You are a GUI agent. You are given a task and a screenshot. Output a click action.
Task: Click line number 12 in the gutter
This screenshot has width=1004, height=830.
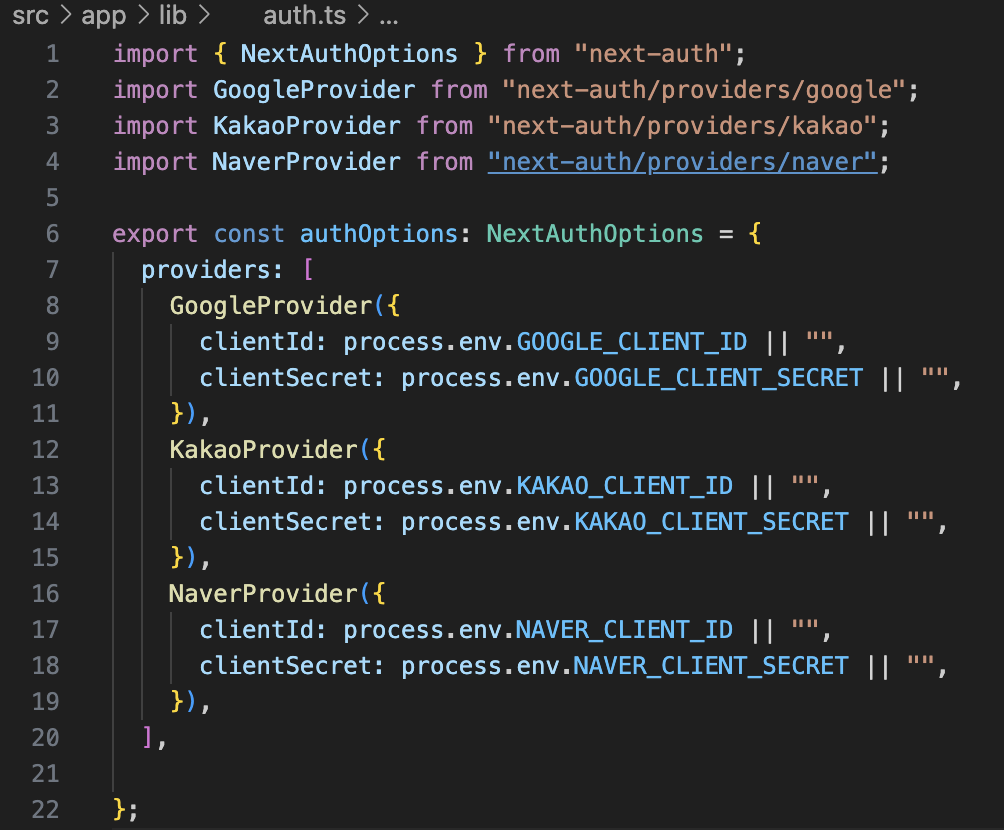click(45, 450)
